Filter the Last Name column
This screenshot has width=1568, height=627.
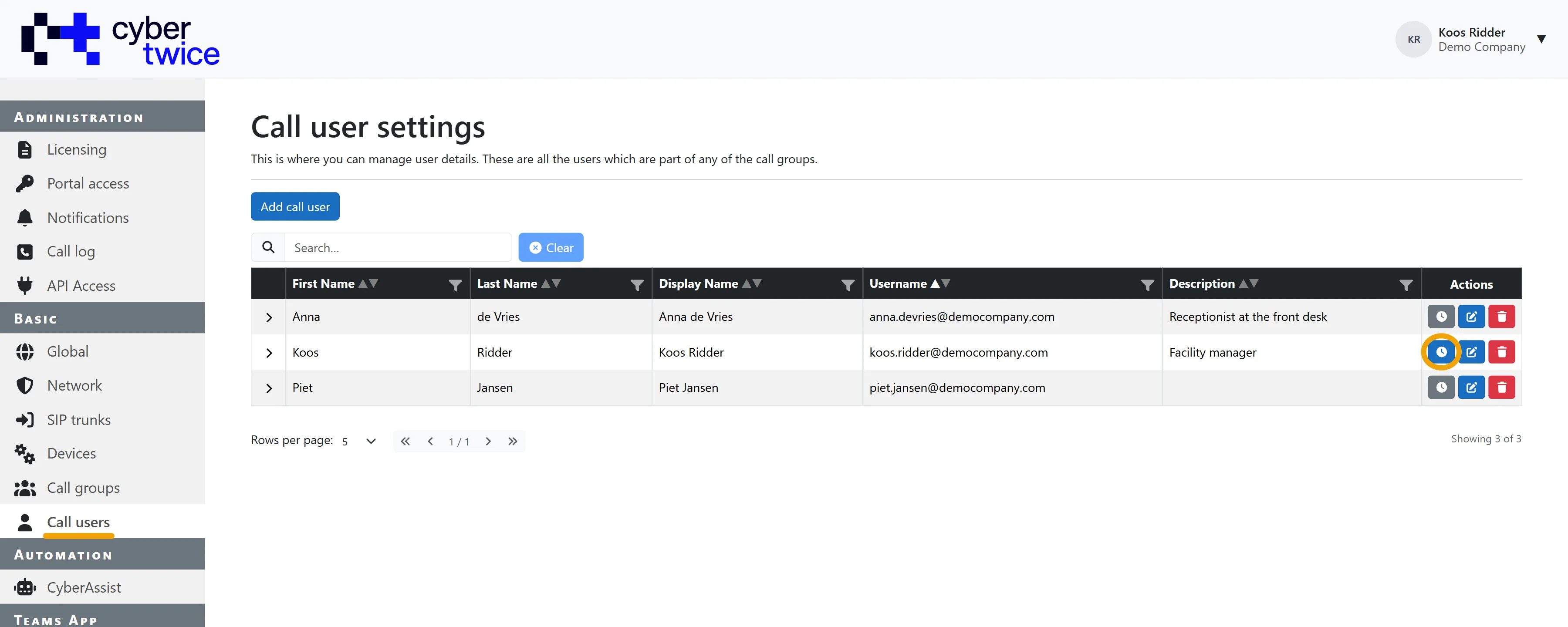[x=637, y=285]
